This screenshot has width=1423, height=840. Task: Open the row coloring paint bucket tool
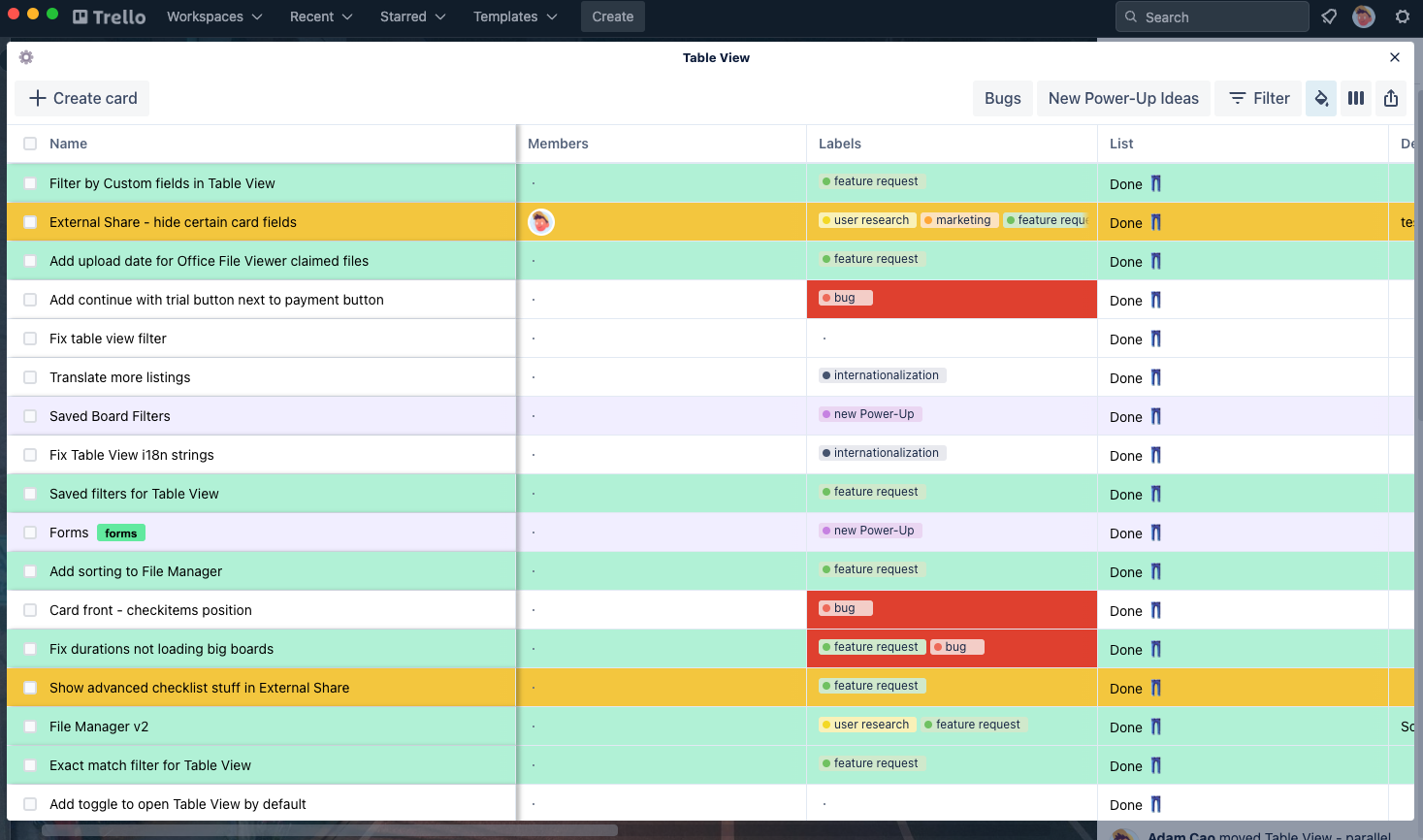coord(1321,98)
